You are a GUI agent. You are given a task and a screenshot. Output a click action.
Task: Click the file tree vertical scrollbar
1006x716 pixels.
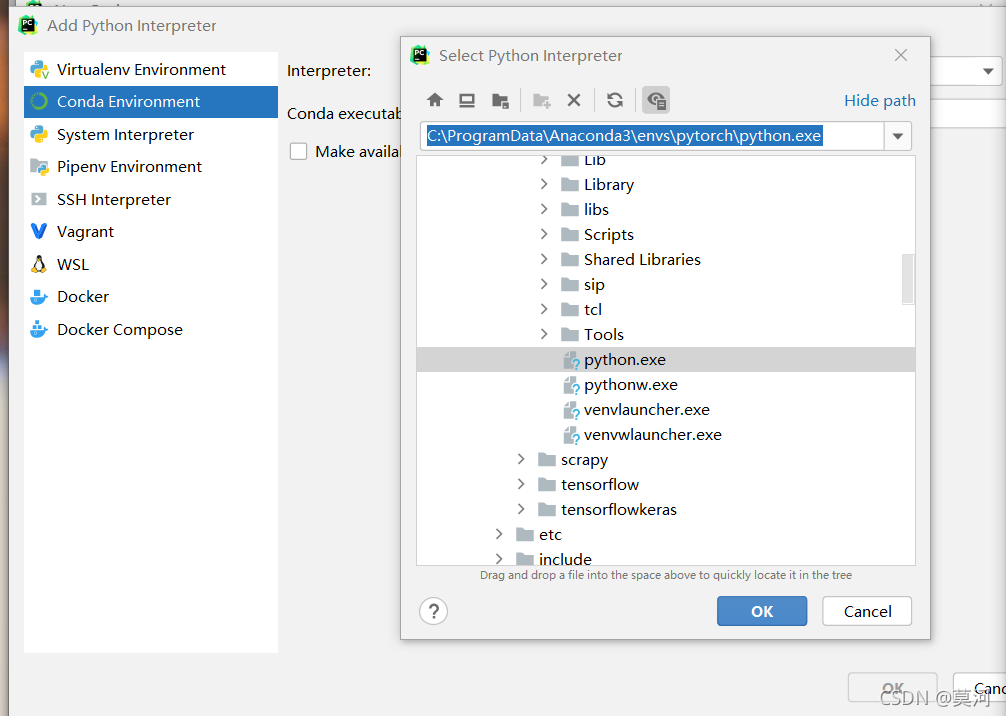tap(908, 279)
